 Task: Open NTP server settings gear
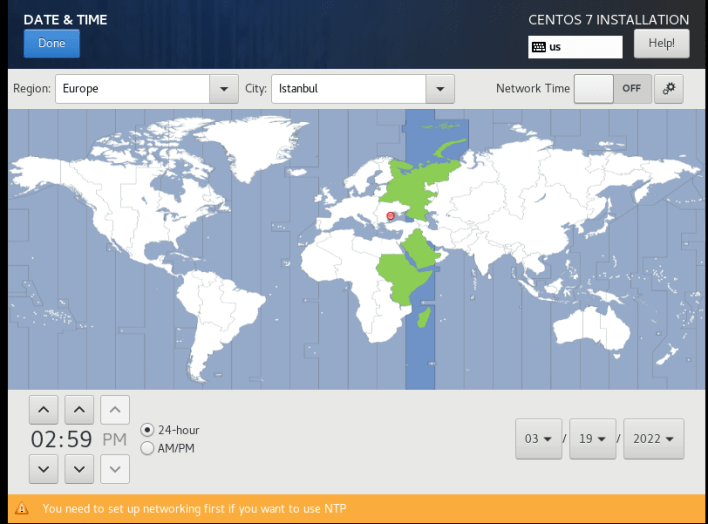pos(669,89)
